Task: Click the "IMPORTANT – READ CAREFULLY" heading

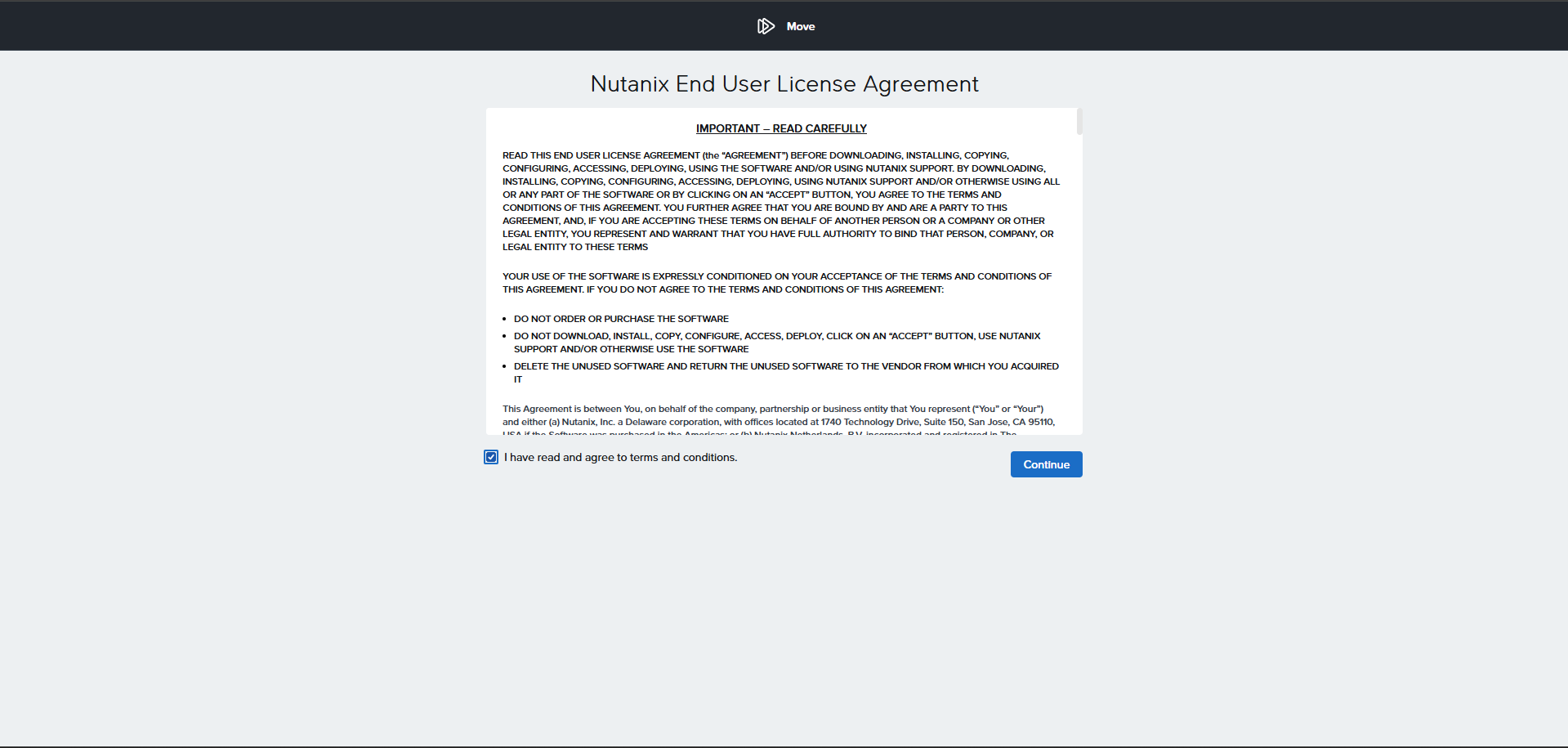Action: point(781,128)
